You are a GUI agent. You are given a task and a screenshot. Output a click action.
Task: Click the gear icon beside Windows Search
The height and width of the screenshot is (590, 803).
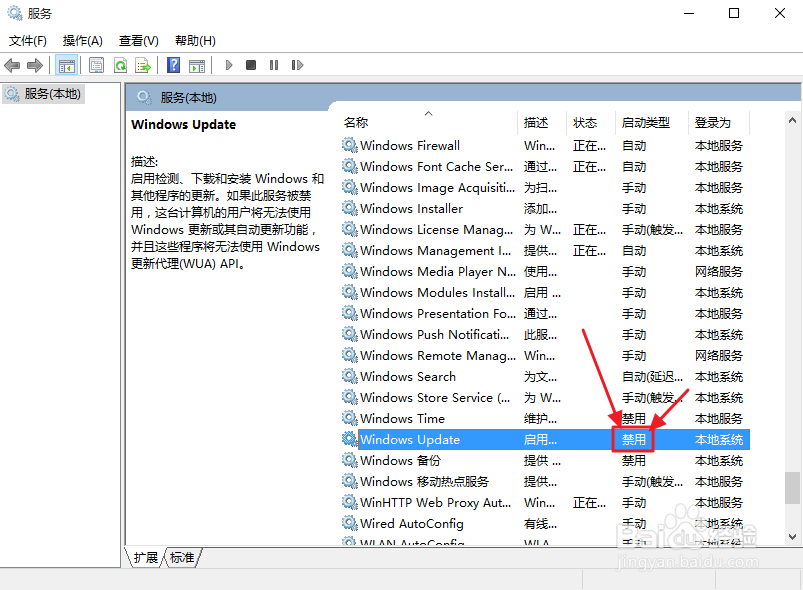point(350,376)
